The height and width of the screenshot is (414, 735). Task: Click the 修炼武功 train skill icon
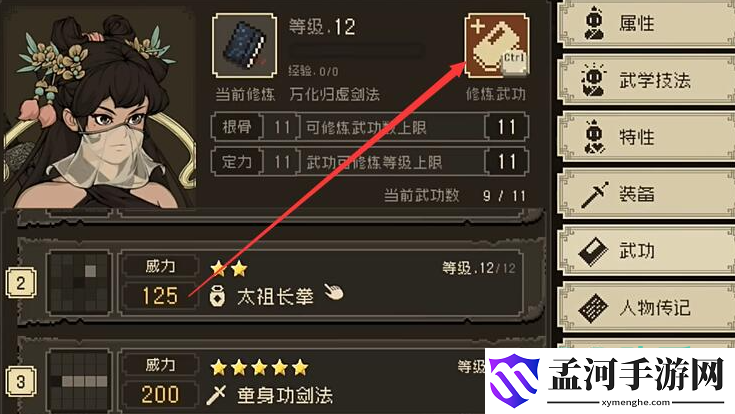(x=497, y=45)
